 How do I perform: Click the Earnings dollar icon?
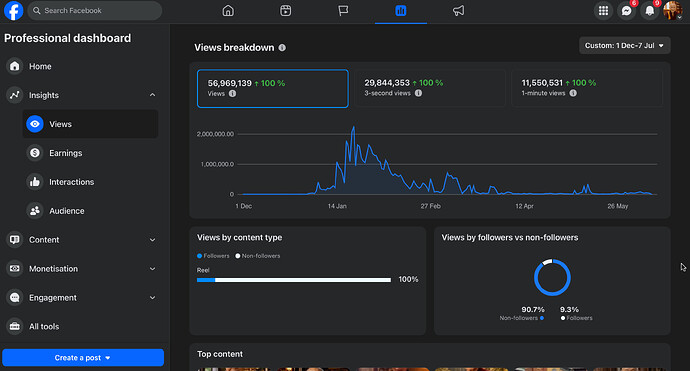pos(35,153)
